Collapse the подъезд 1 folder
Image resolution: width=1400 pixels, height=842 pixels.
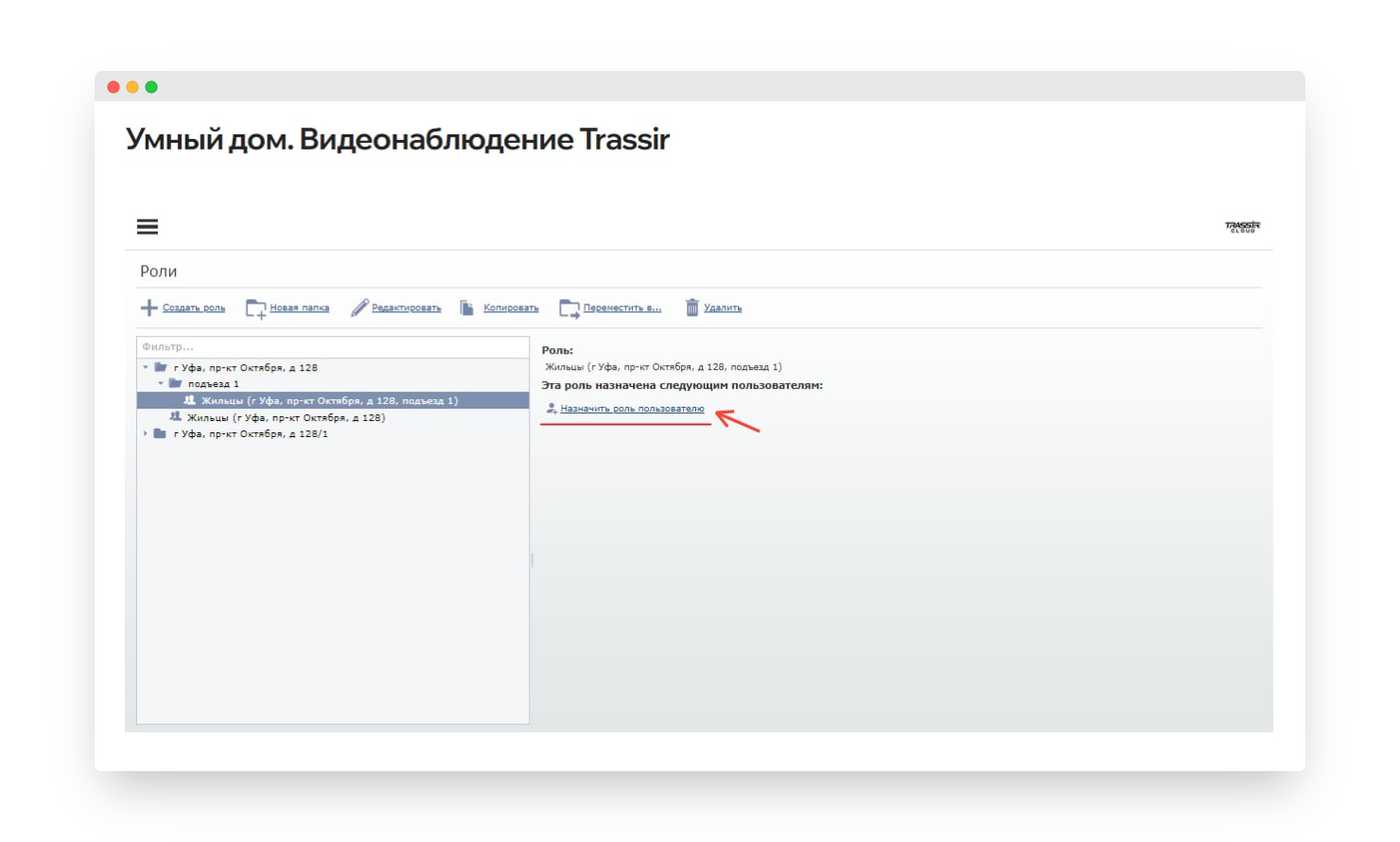(x=161, y=384)
